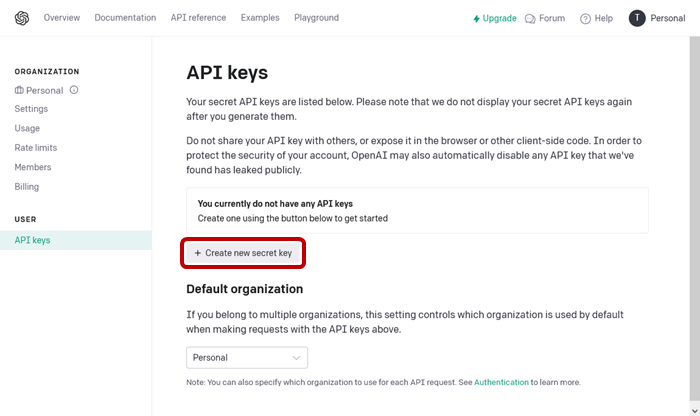The image size is (700, 416).
Task: Create a new secret key
Action: 244,254
